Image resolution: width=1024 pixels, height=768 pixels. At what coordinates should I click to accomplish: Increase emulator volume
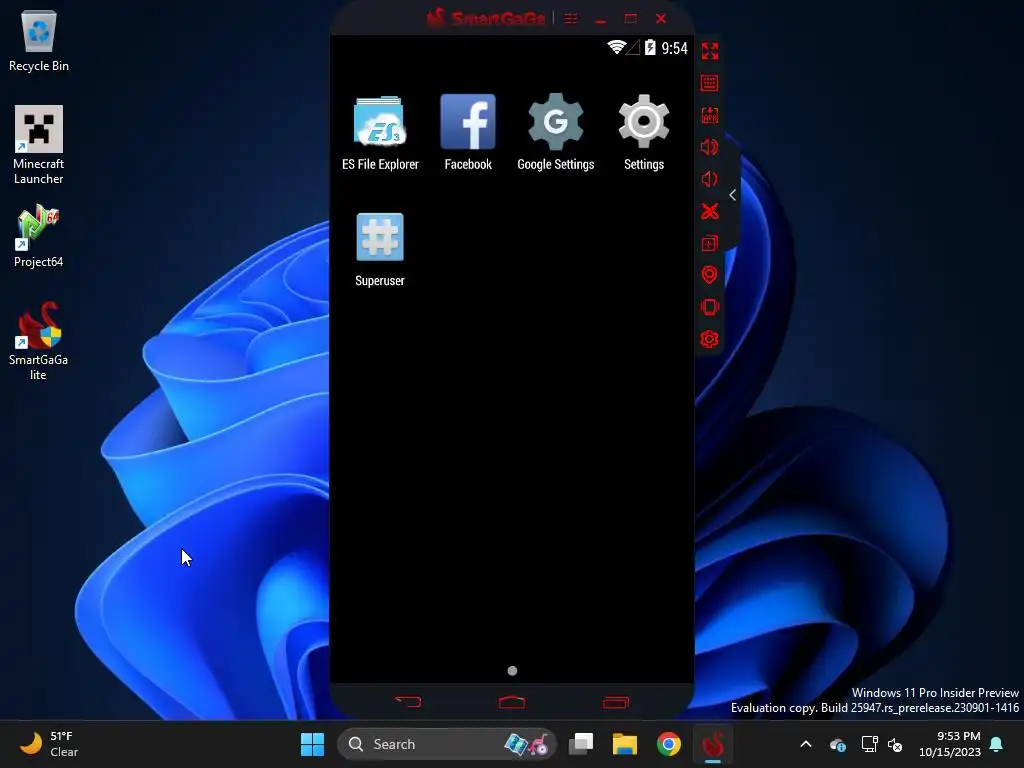click(710, 147)
